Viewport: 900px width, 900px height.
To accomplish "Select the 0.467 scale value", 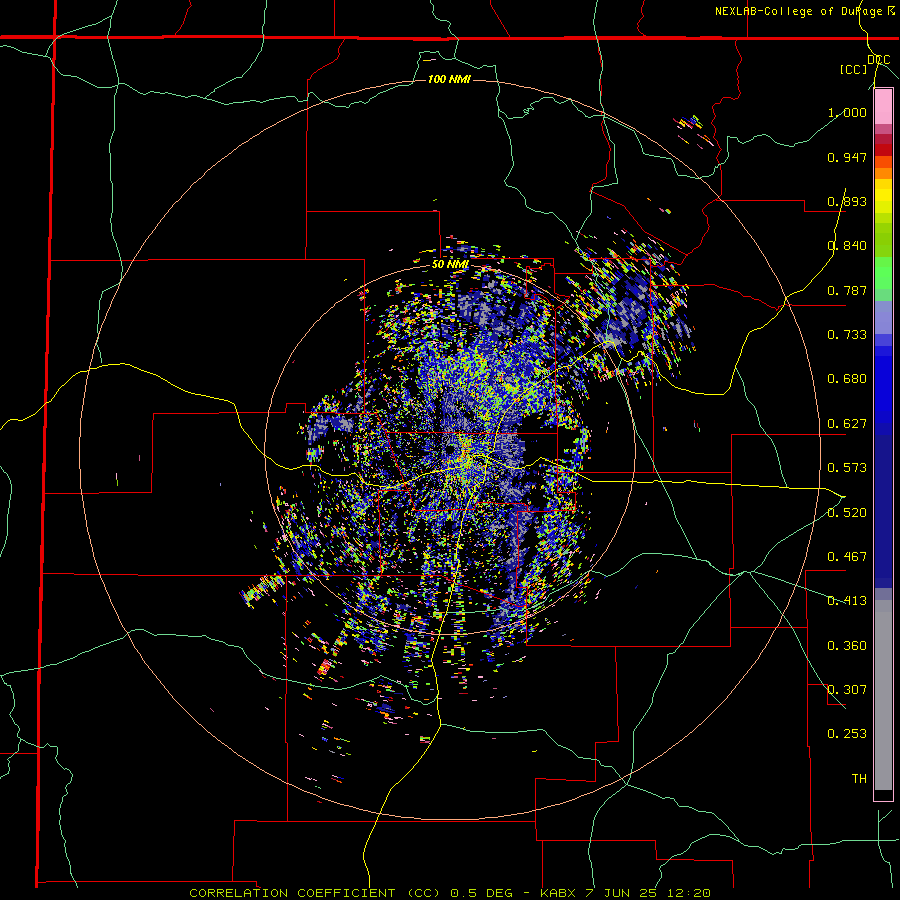I will pos(847,557).
